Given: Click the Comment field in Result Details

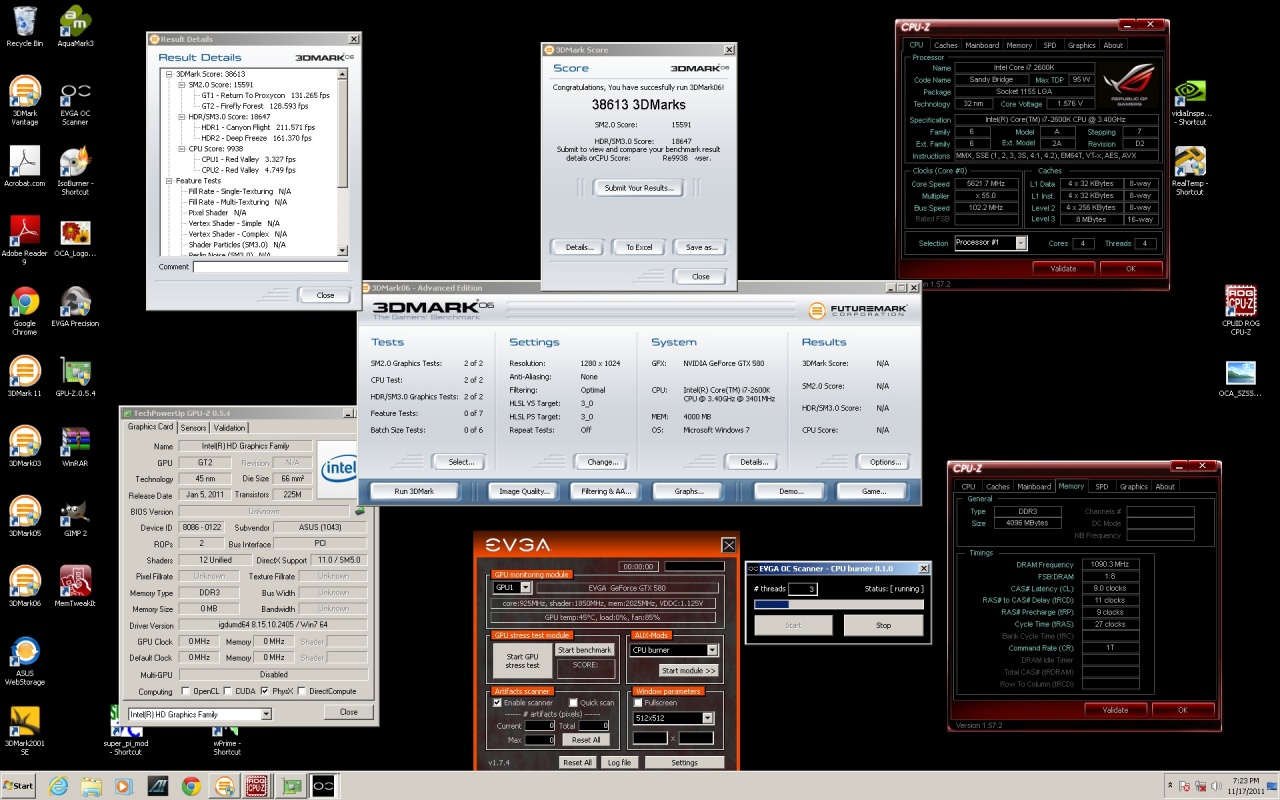Looking at the screenshot, I should [x=270, y=267].
